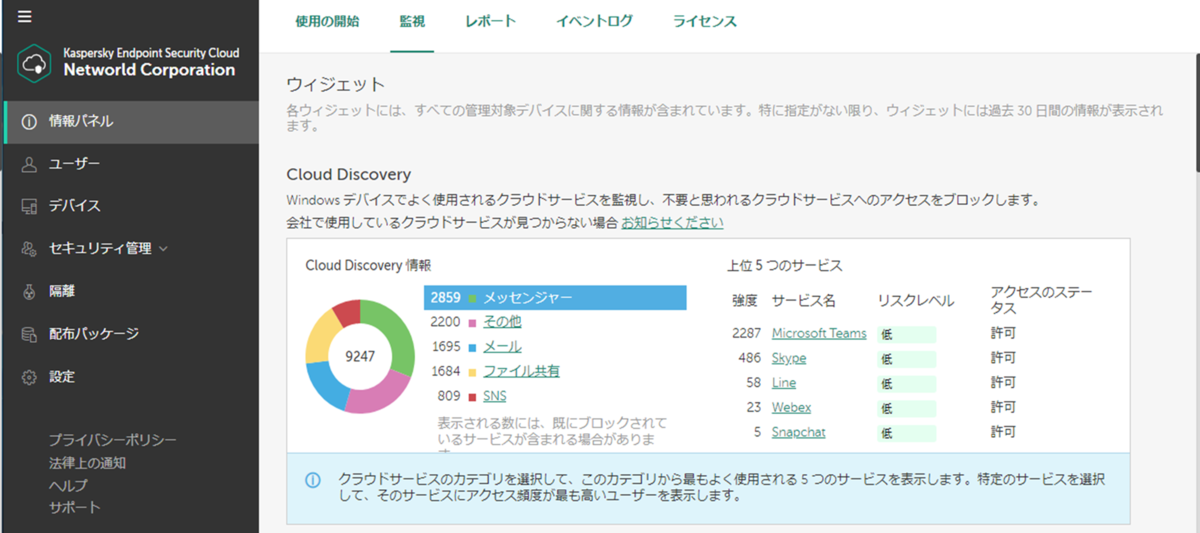Select the その他 category link
Image resolution: width=1200 pixels, height=533 pixels.
tap(502, 322)
